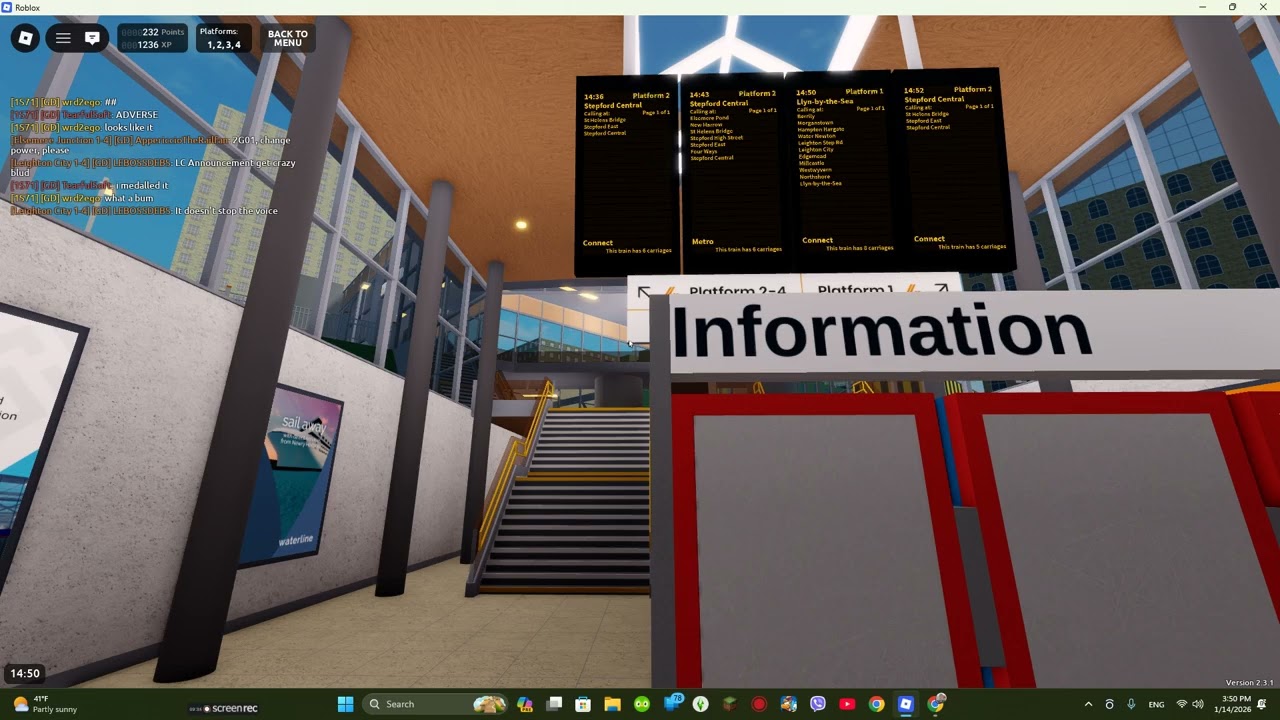Open the Windows Start menu
The image size is (1280, 720).
coord(345,704)
